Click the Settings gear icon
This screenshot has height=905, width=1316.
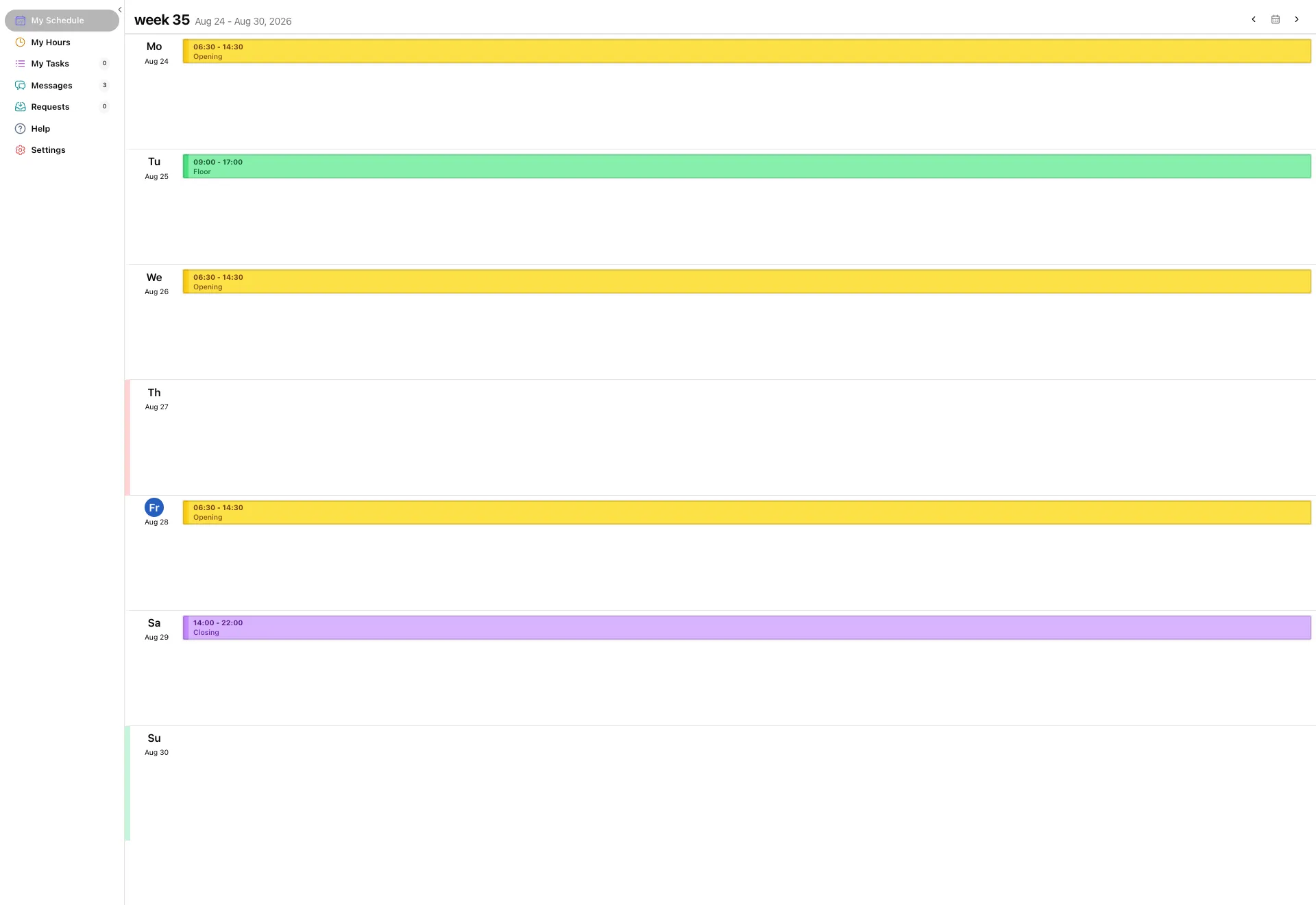click(21, 150)
